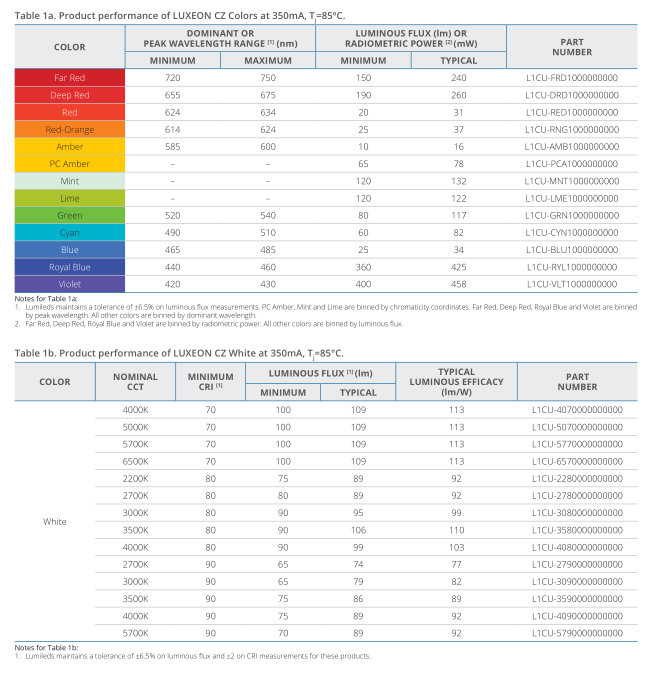Select part number L1CU-AMB1000000000

(572, 147)
